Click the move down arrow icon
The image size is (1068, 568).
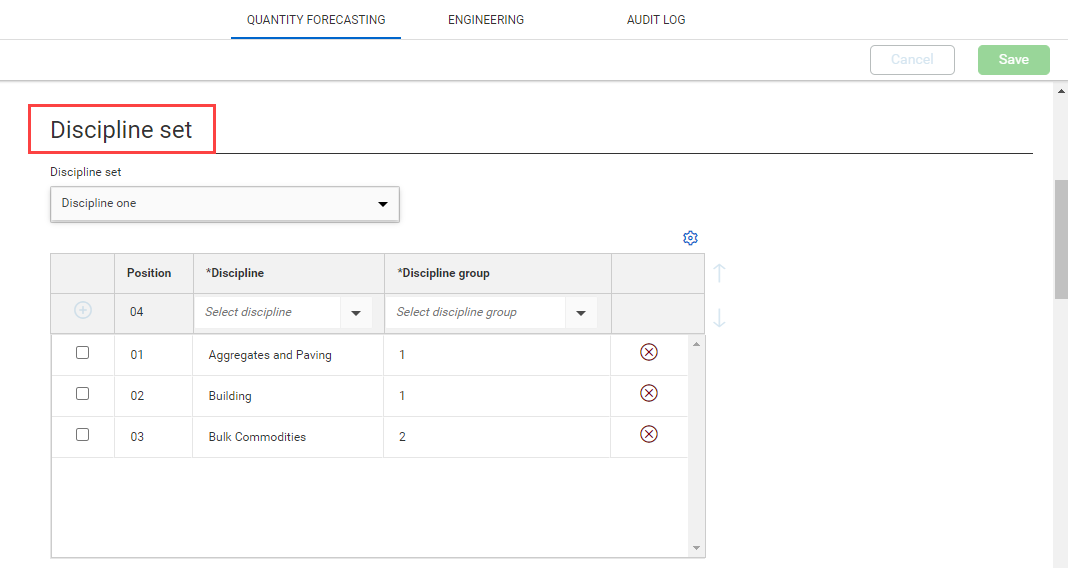(719, 318)
